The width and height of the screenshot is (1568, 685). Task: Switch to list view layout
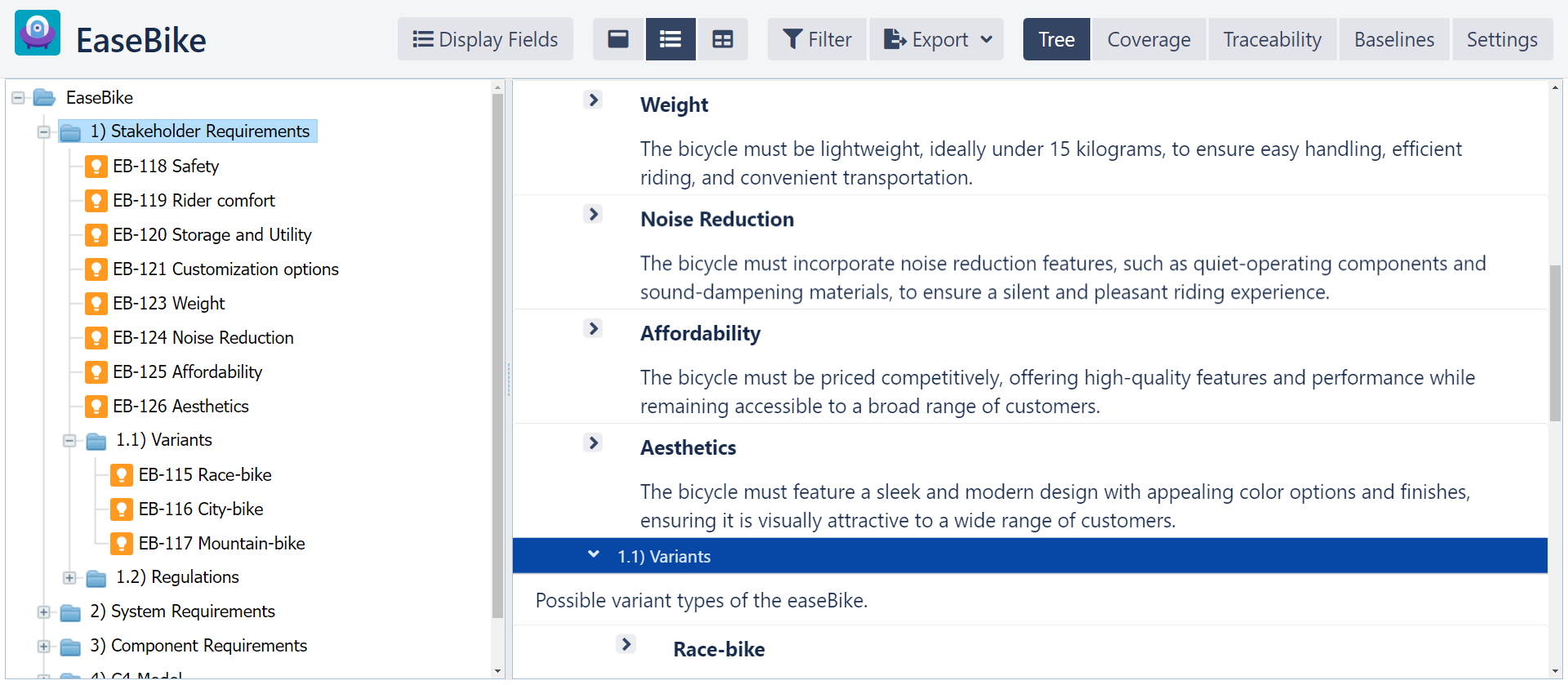tap(670, 39)
